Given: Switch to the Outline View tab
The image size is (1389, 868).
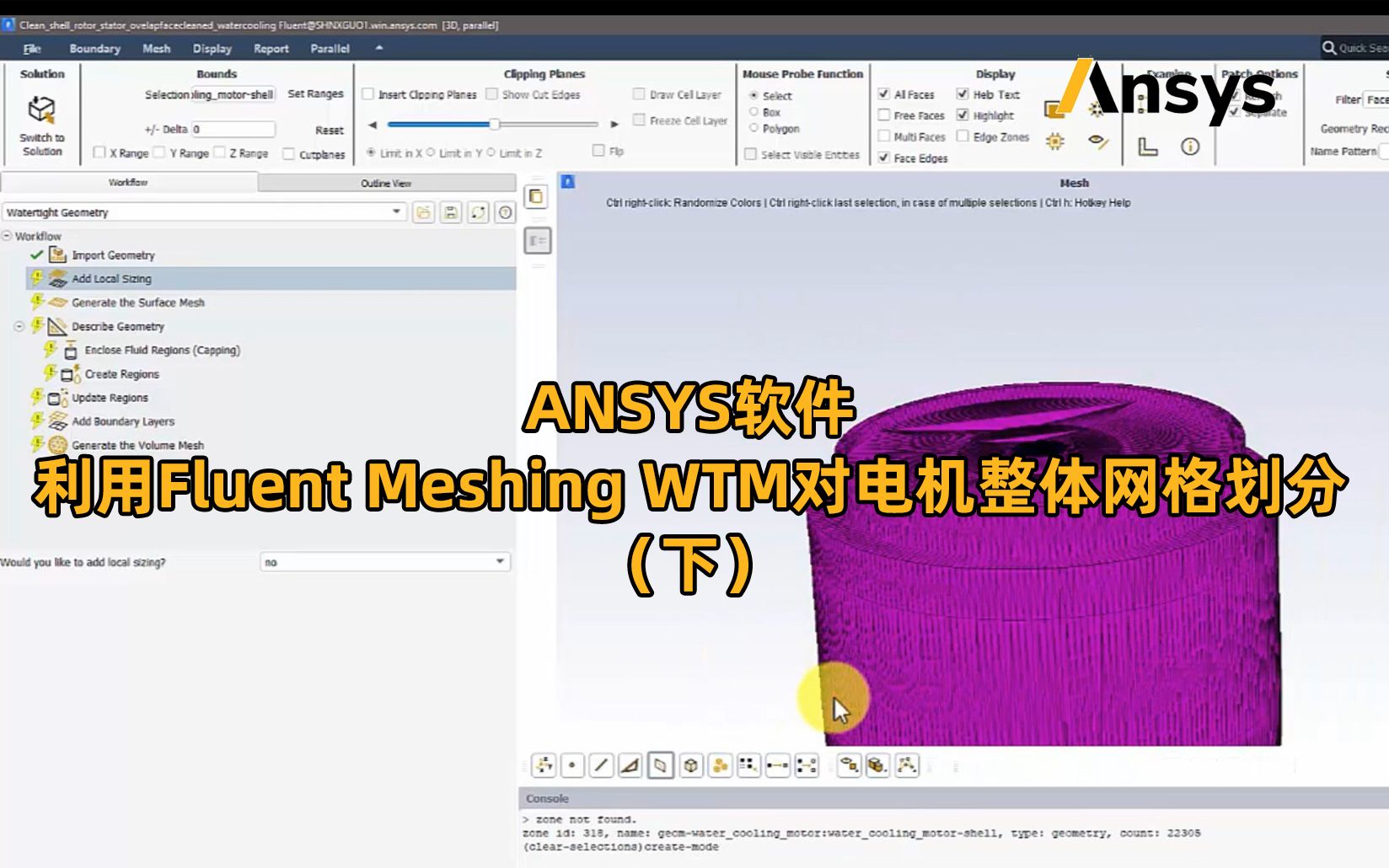Looking at the screenshot, I should pyautogui.click(x=388, y=182).
